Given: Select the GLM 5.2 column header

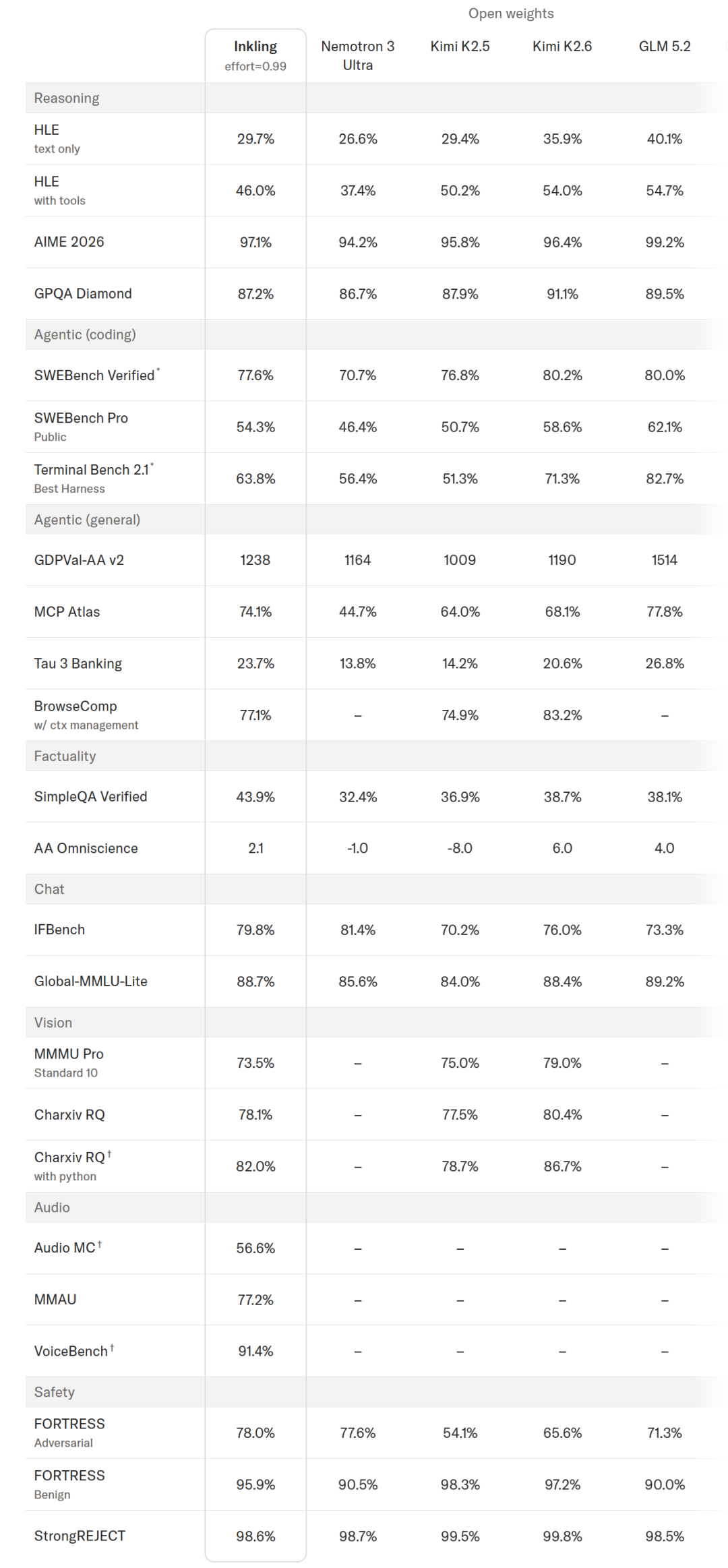Looking at the screenshot, I should [x=665, y=47].
